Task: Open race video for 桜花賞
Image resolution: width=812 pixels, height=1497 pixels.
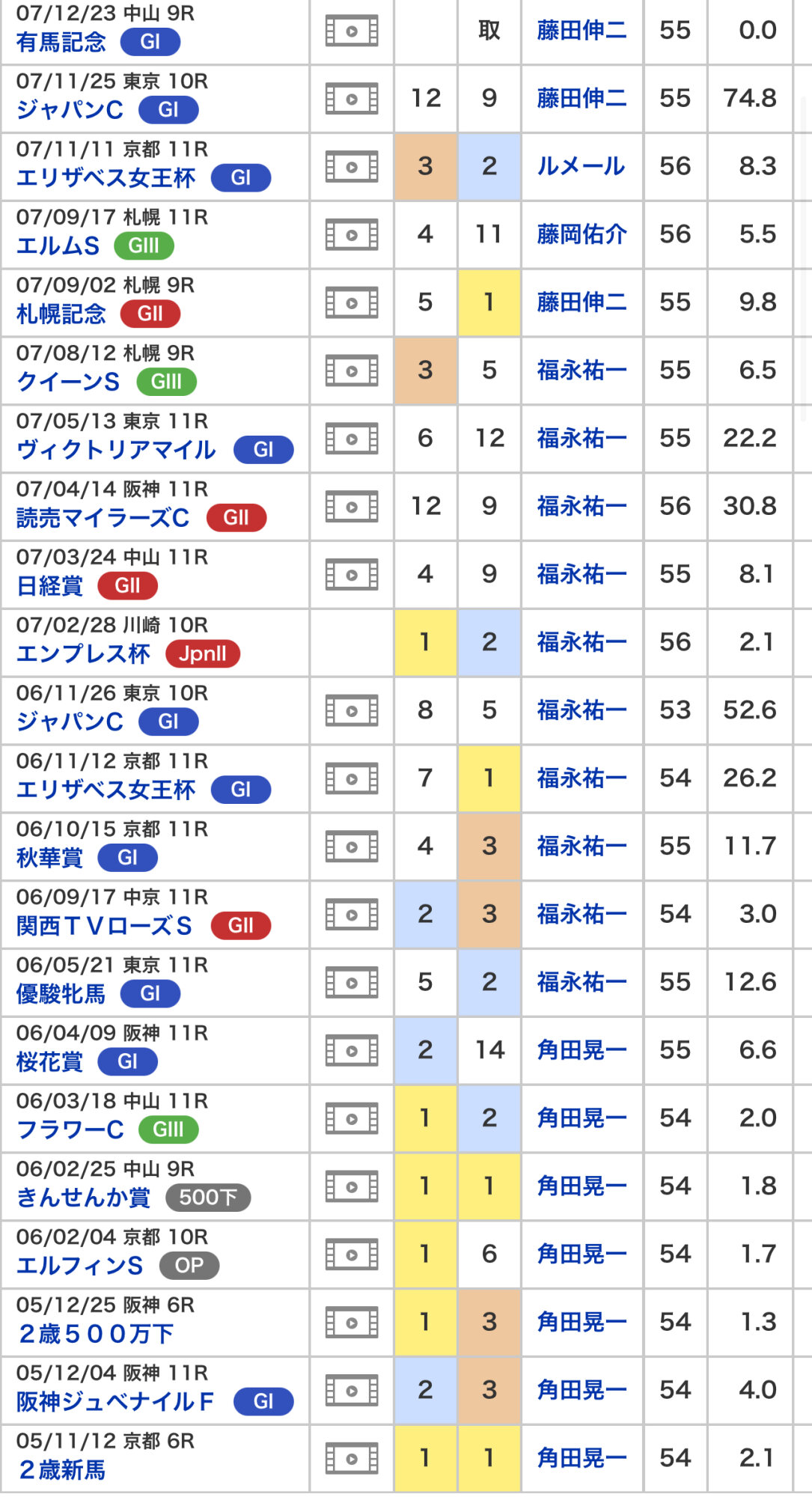Action: pos(352,1051)
